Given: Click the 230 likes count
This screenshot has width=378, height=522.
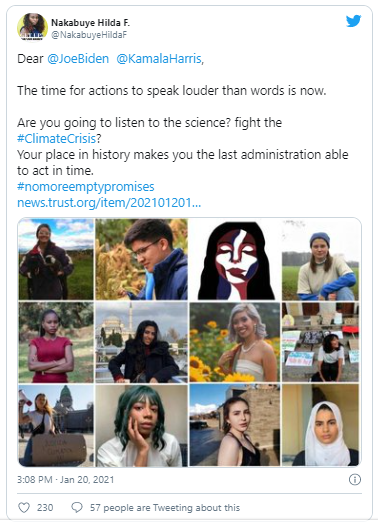Looking at the screenshot, I should (45, 508).
